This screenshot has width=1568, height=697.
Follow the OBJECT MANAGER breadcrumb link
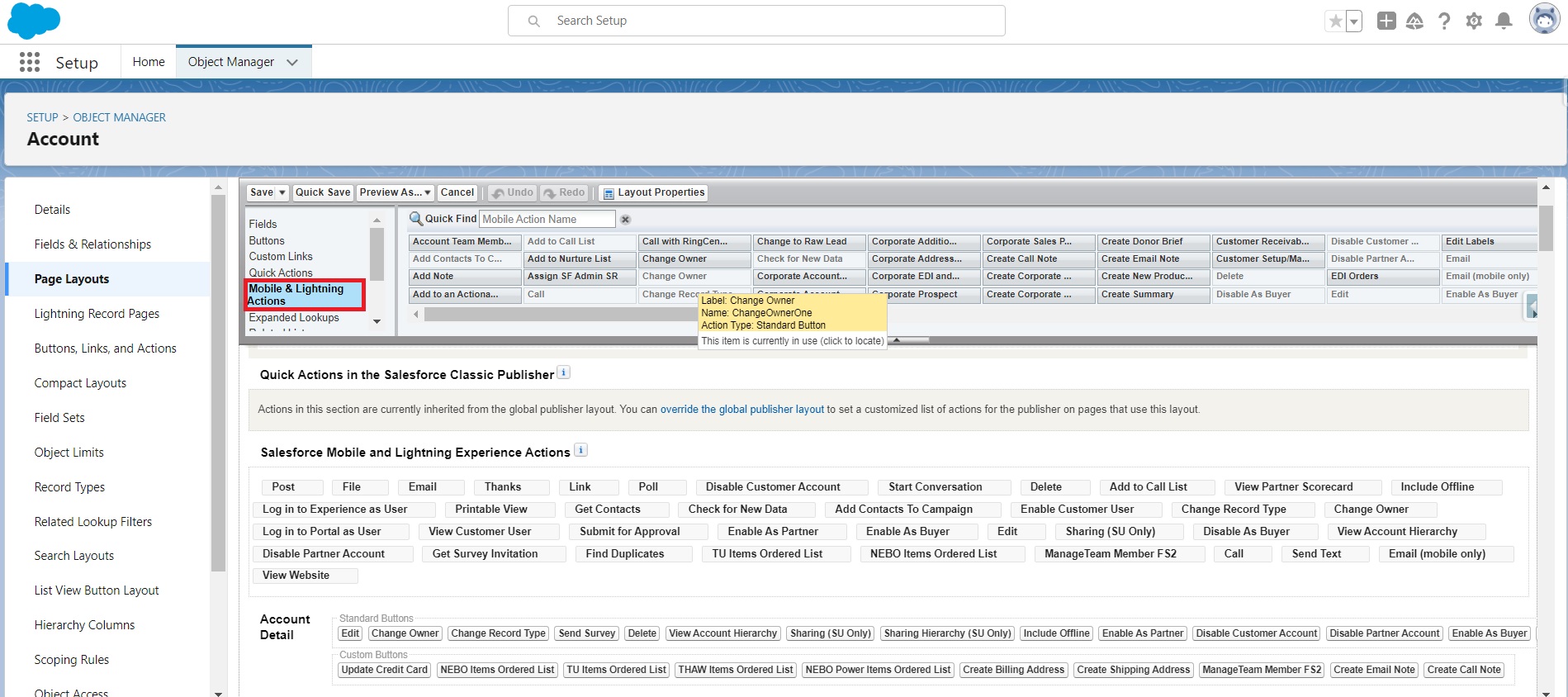coord(120,117)
